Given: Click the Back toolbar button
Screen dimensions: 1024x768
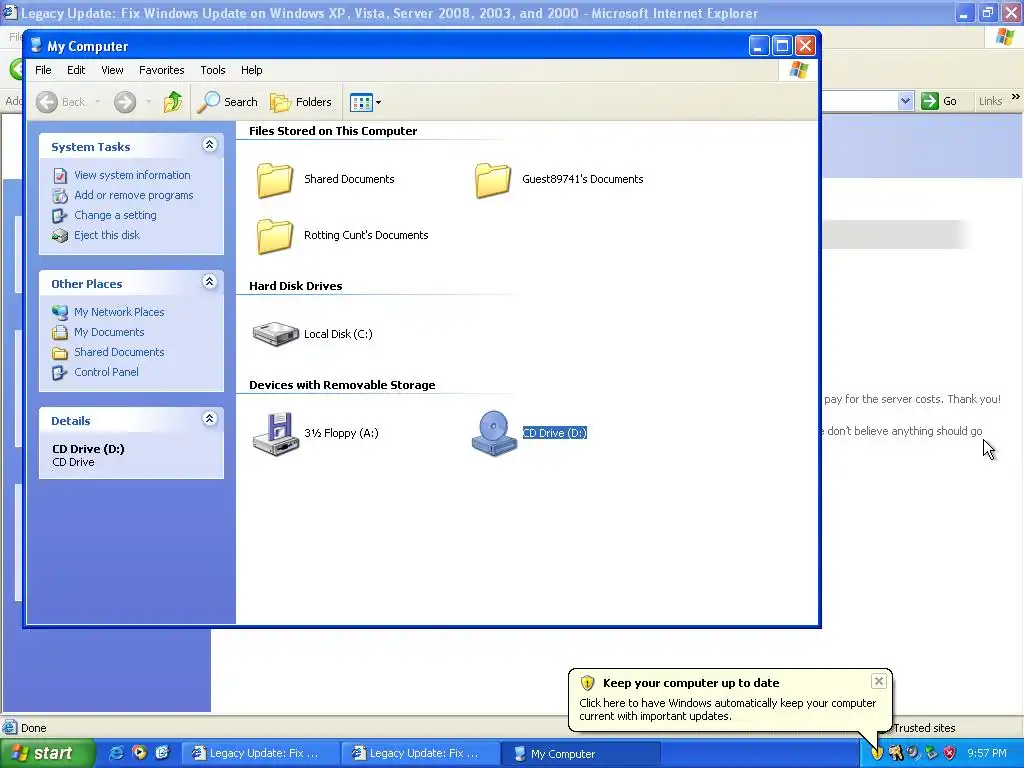Looking at the screenshot, I should click(x=60, y=102).
